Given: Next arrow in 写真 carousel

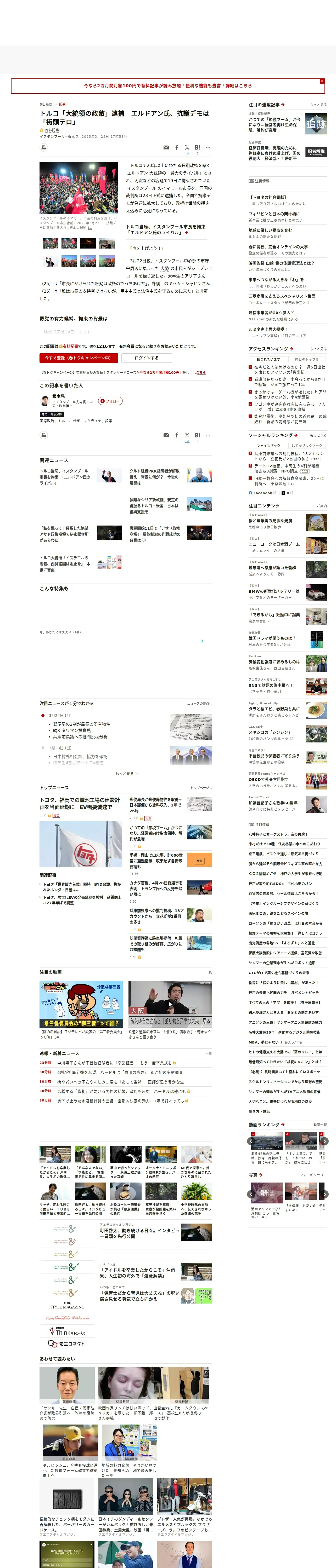Looking at the screenshot, I should point(324,1194).
